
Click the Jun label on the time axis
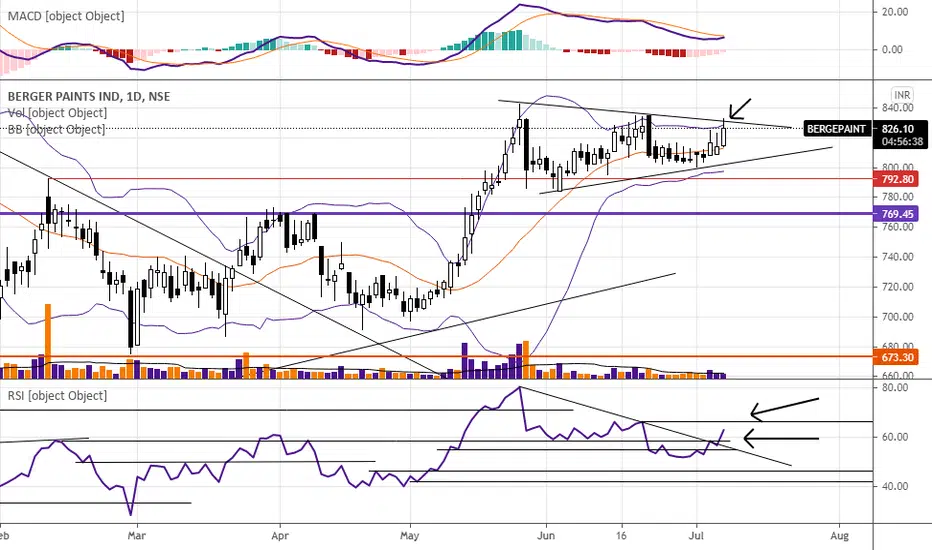[546, 535]
